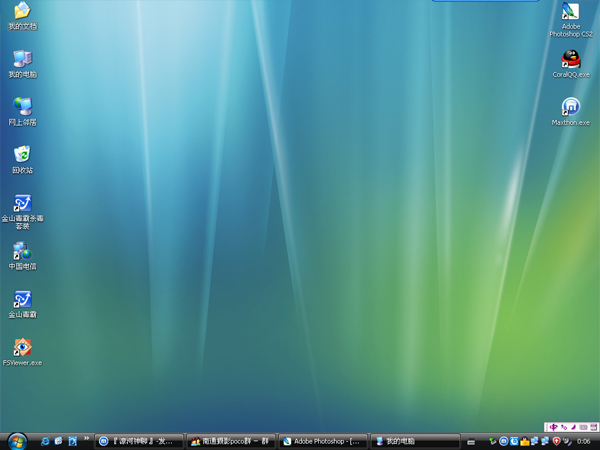Click the taskbar clock showing 0:06
This screenshot has height=450, width=600.
click(x=583, y=441)
